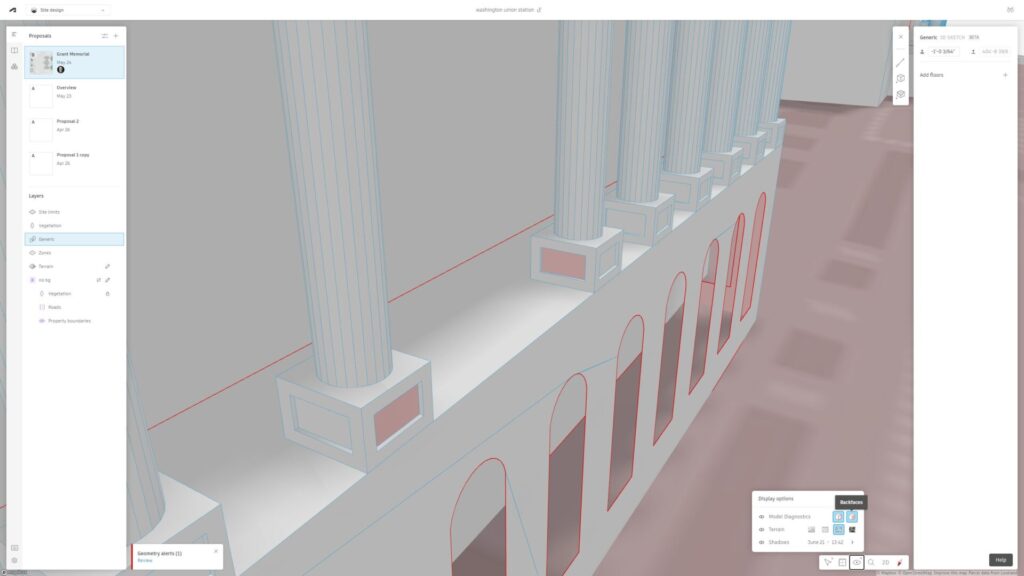
Task: Open the Grant Memorial proposal thumbnail
Action: [41, 62]
